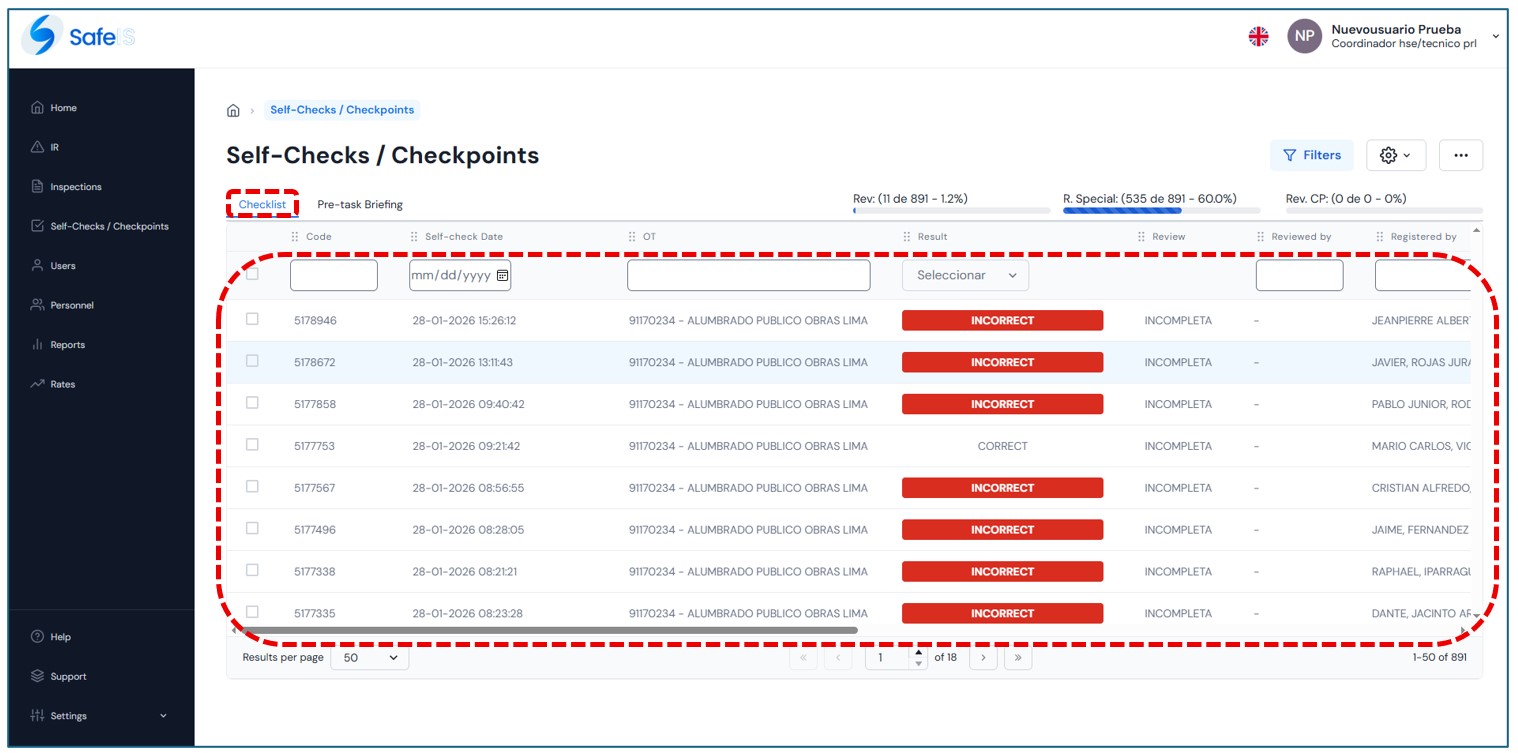Select the checkbox for row 5177753

[x=252, y=445]
